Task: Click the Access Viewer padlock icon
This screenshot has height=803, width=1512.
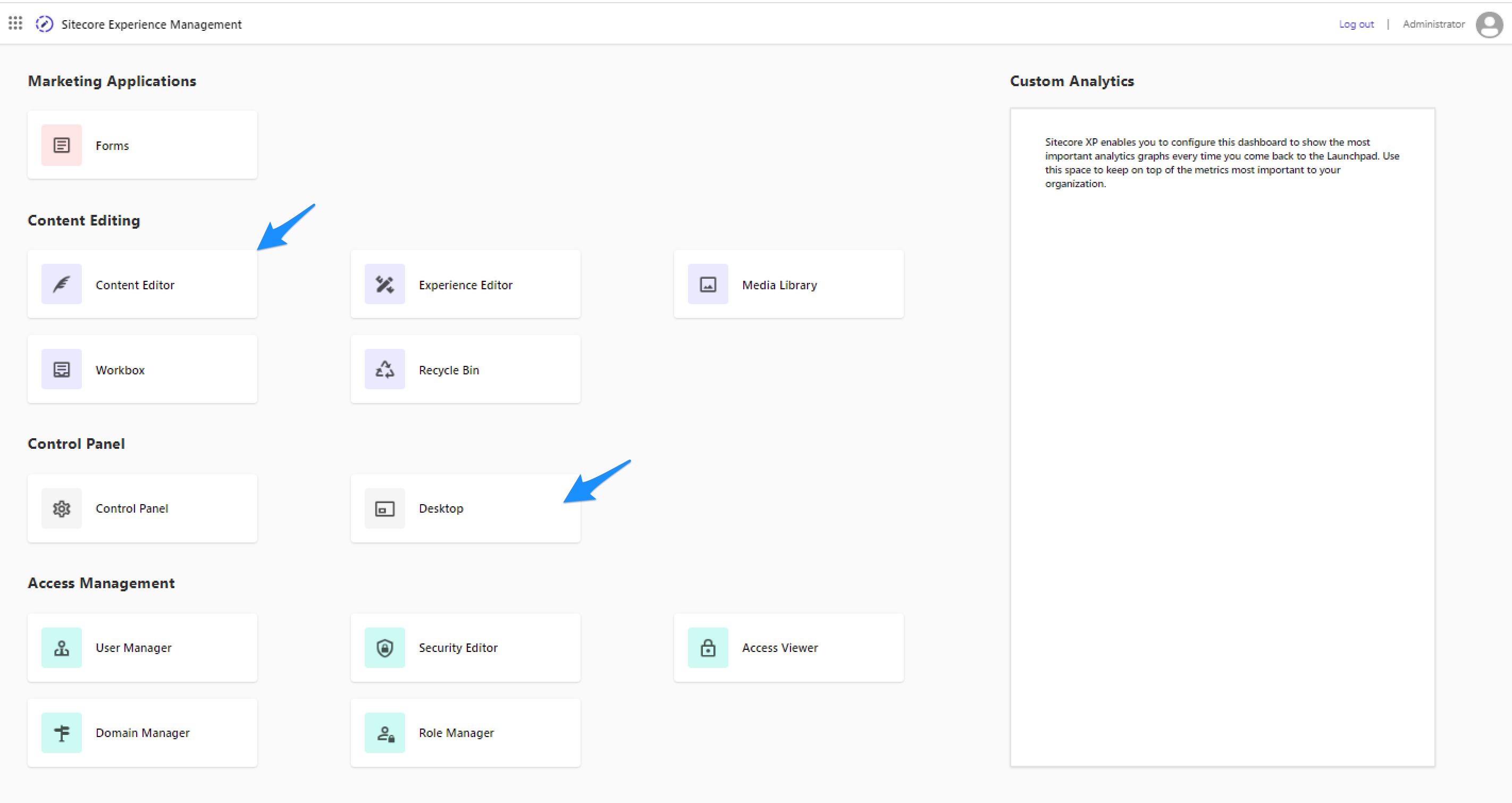Action: [708, 647]
